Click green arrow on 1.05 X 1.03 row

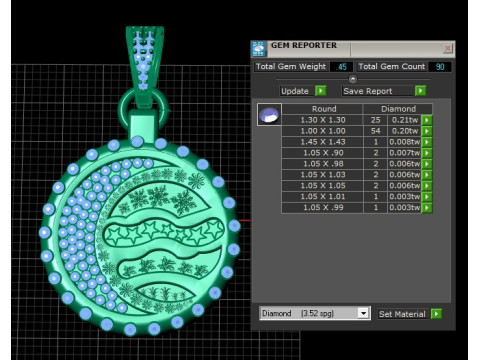coord(427,175)
